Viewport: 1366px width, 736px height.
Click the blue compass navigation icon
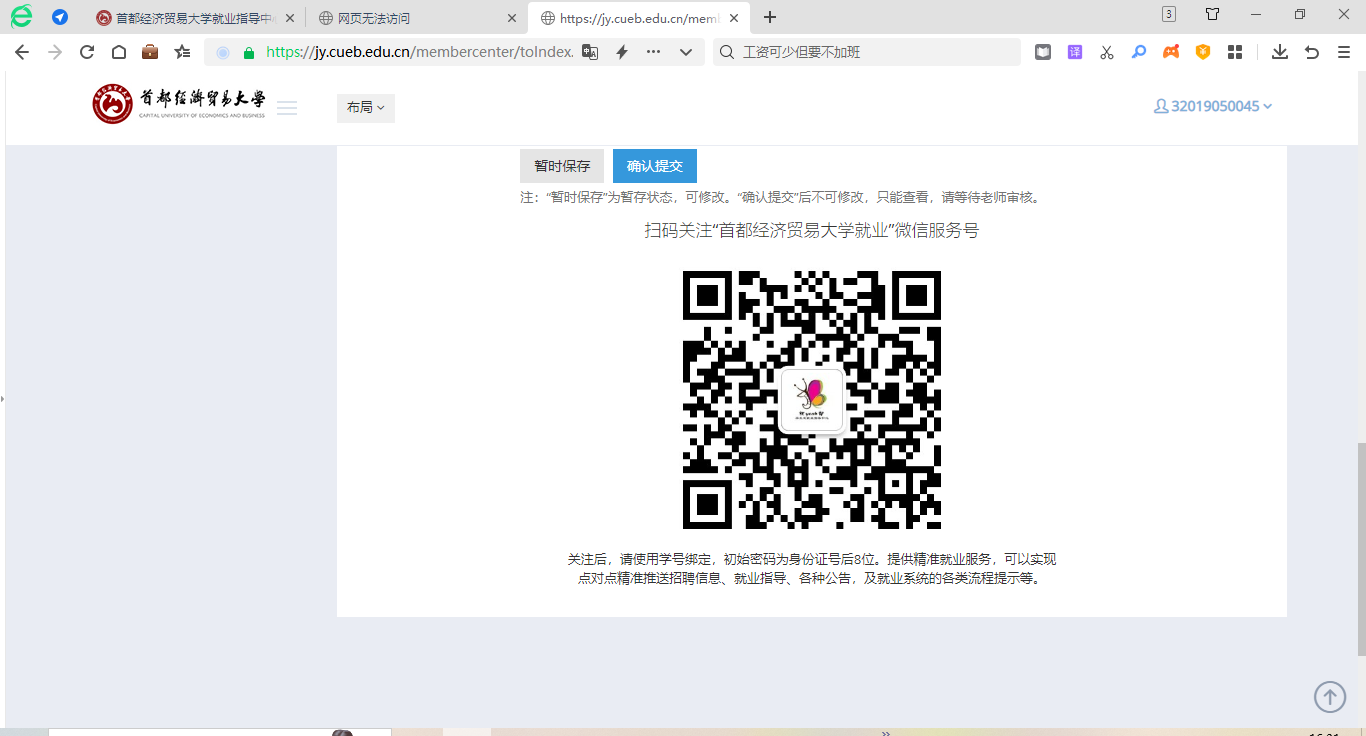60,17
